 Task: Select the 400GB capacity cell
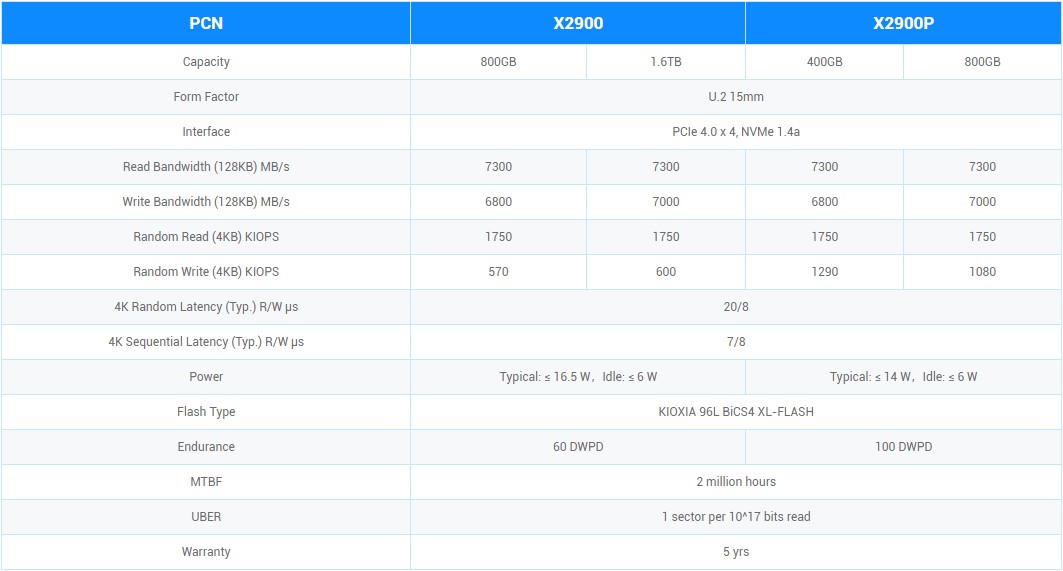coord(824,62)
